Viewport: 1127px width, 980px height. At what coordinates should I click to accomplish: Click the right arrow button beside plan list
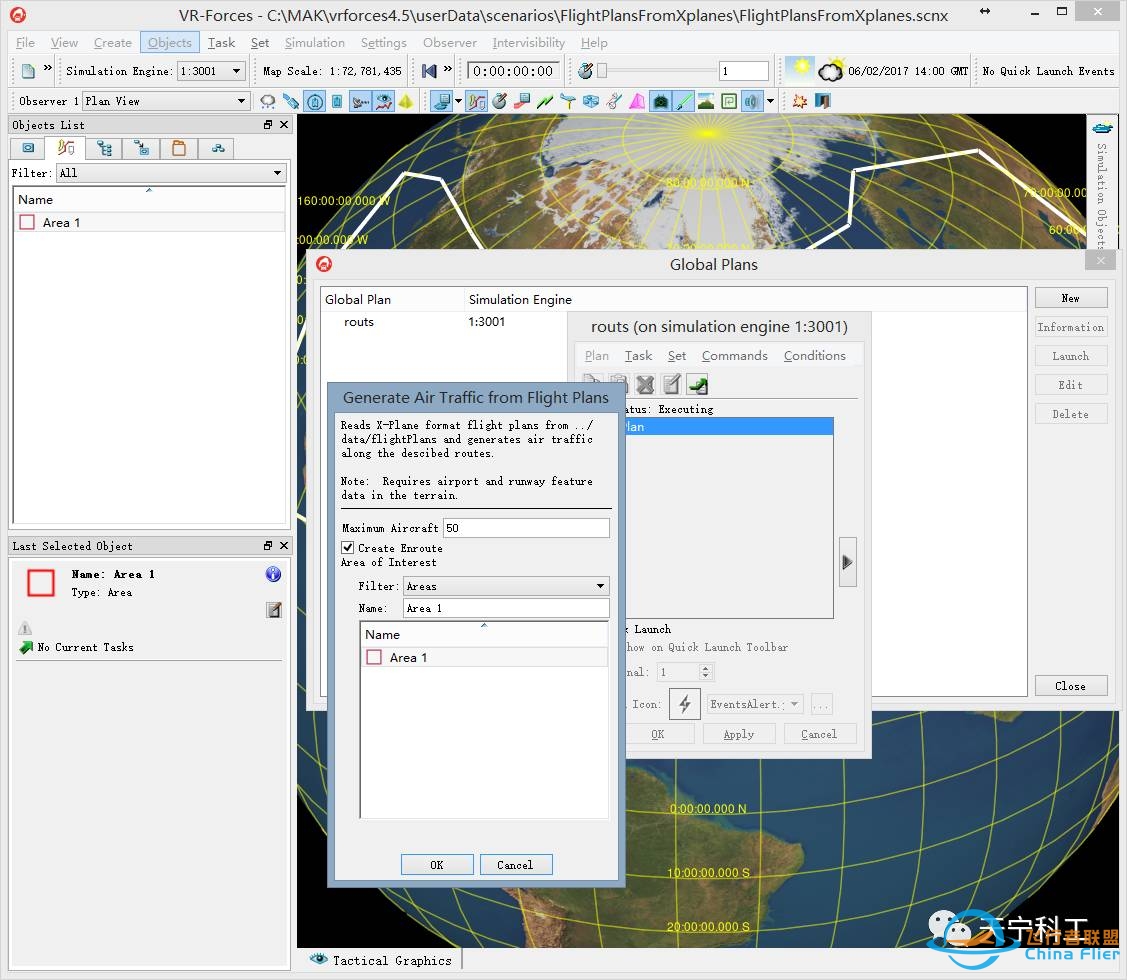click(x=847, y=562)
